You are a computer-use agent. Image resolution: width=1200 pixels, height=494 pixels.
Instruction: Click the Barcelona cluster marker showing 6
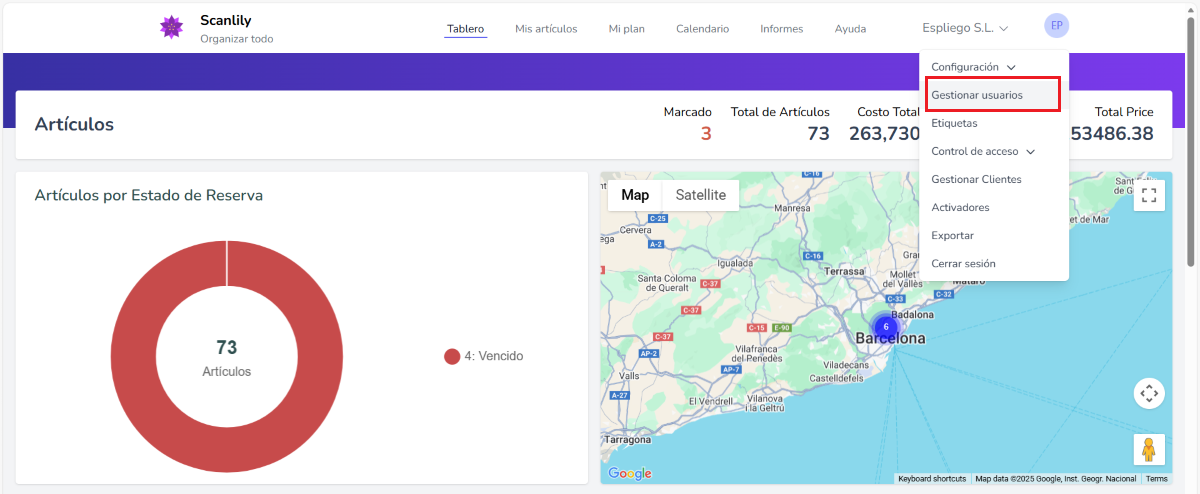click(885, 327)
